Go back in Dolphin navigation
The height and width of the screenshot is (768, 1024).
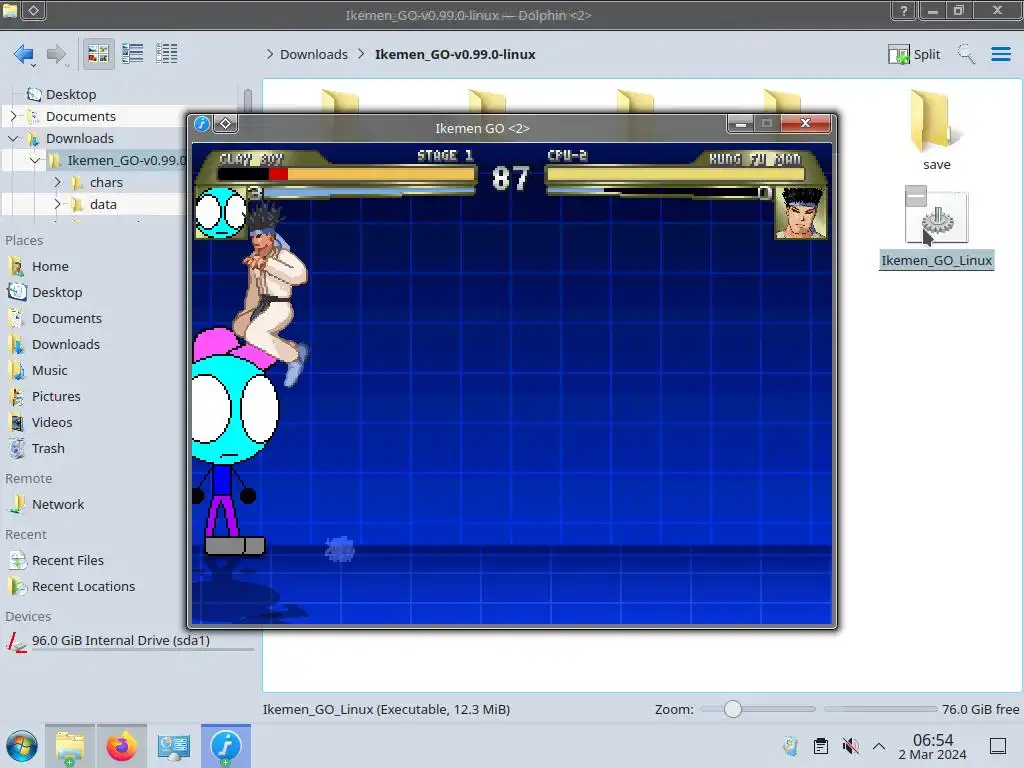(24, 54)
